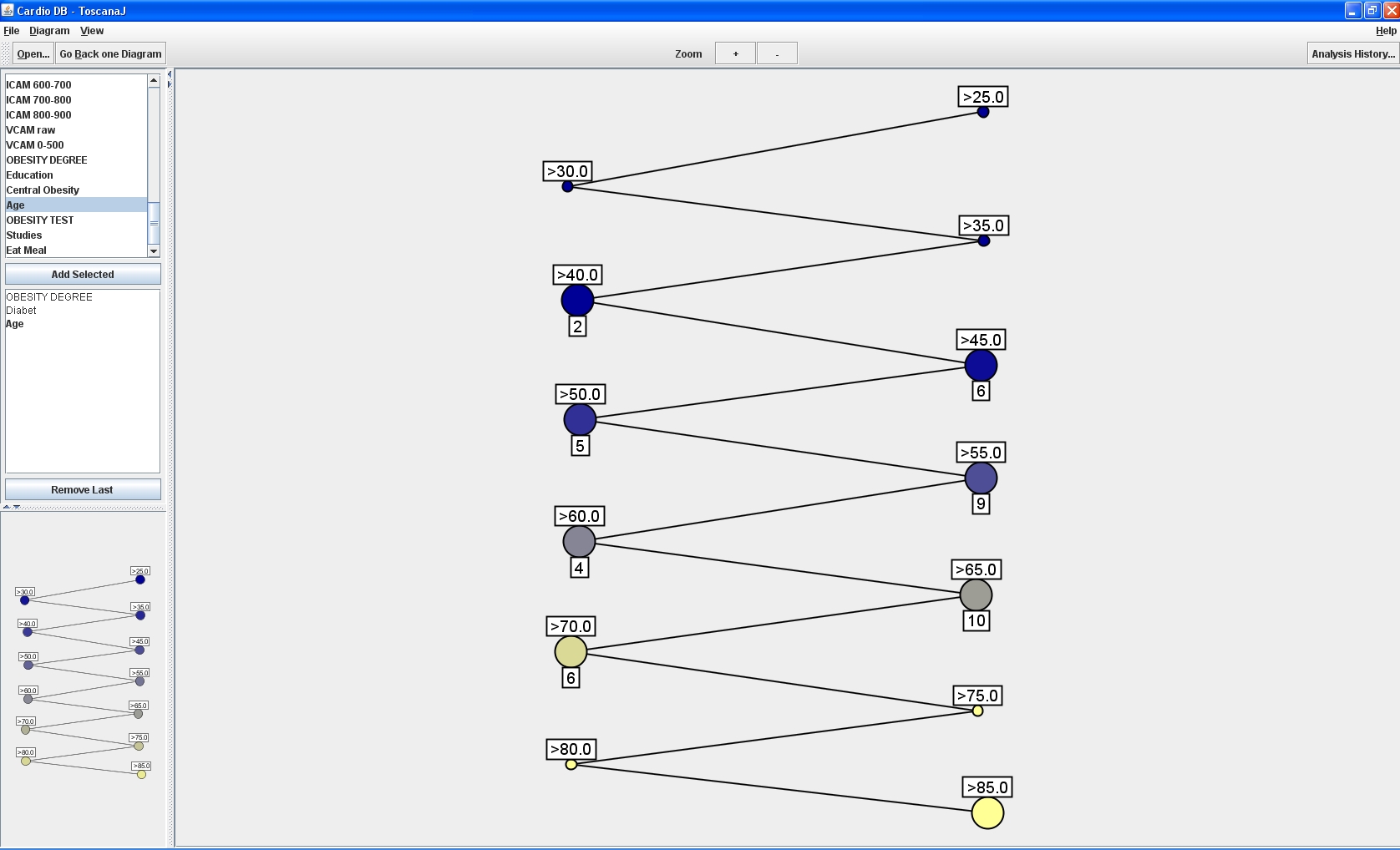Viewport: 1400px width, 850px height.
Task: Click the list scroll-down arrow
Action: coord(154,251)
